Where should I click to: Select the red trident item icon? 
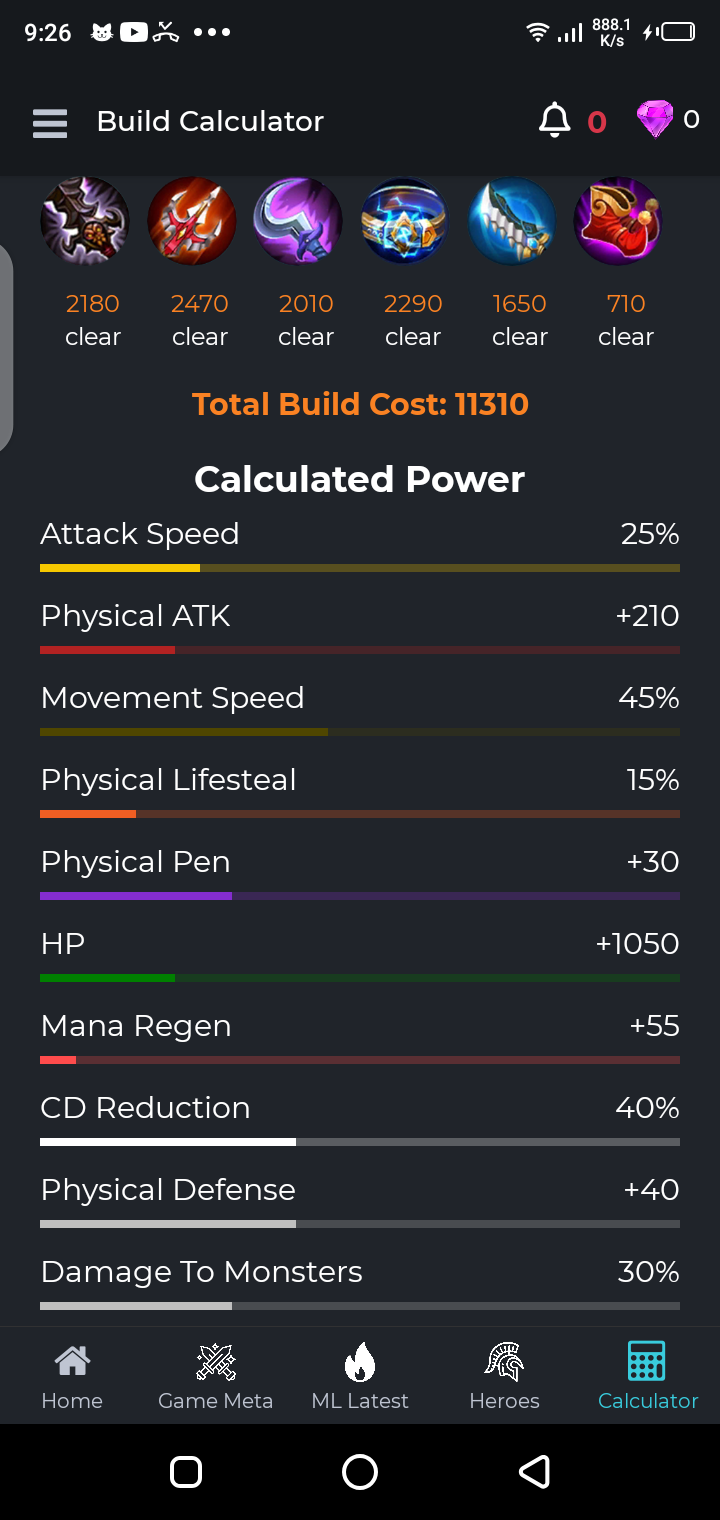192,221
